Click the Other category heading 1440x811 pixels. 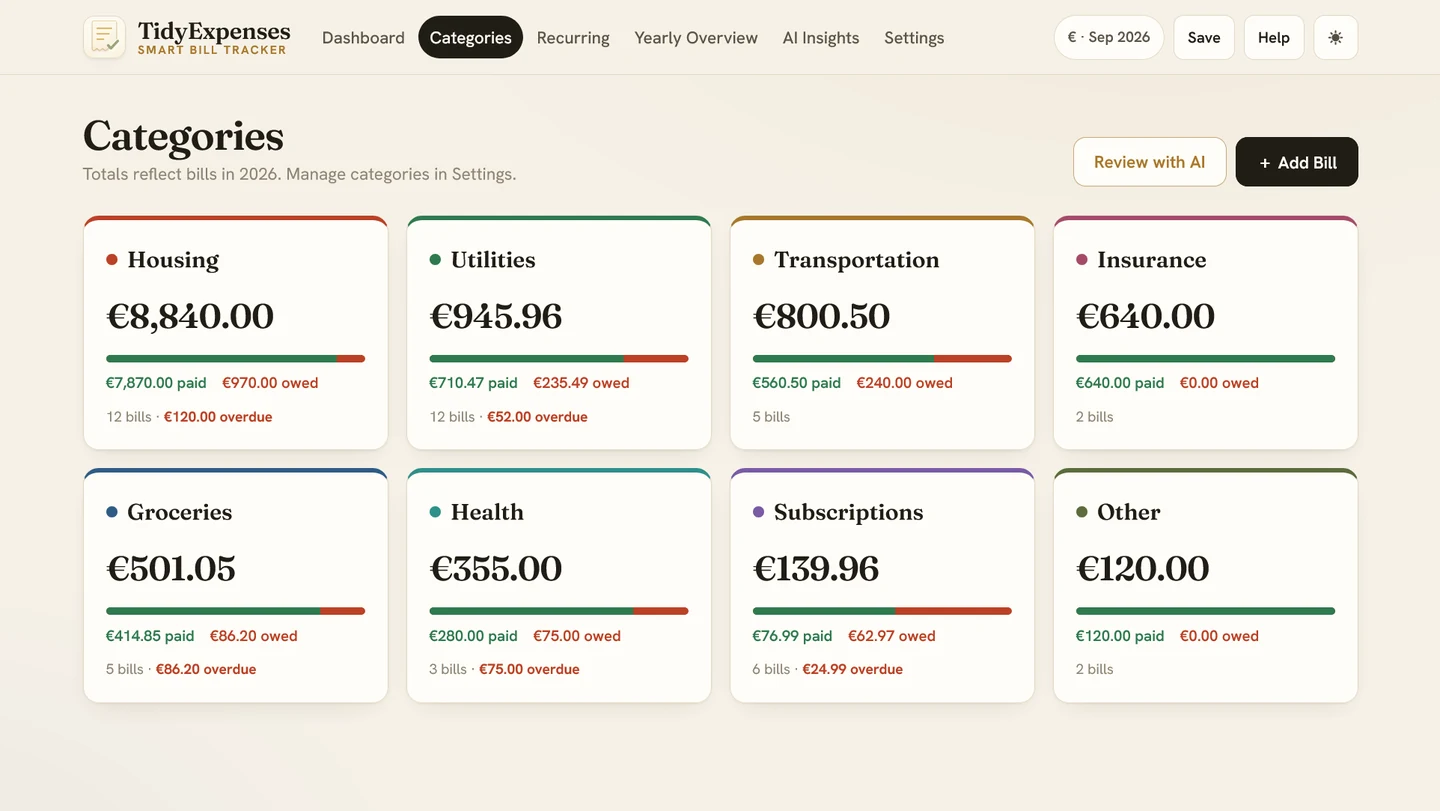click(x=1129, y=512)
